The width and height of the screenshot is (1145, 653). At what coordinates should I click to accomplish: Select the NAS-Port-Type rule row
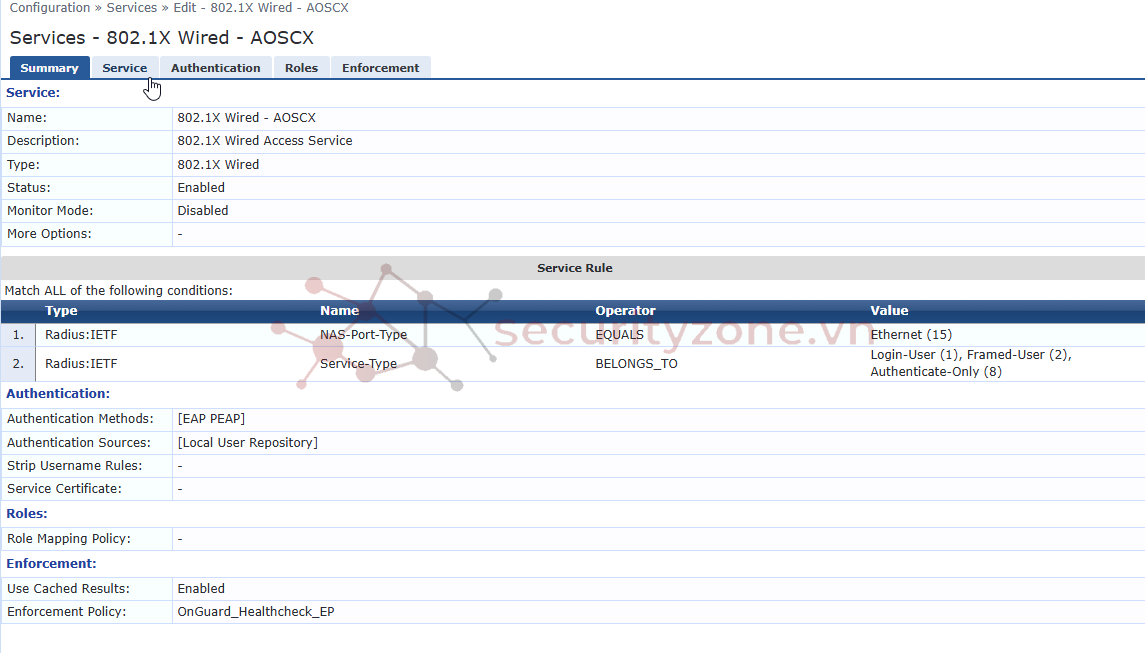[363, 335]
